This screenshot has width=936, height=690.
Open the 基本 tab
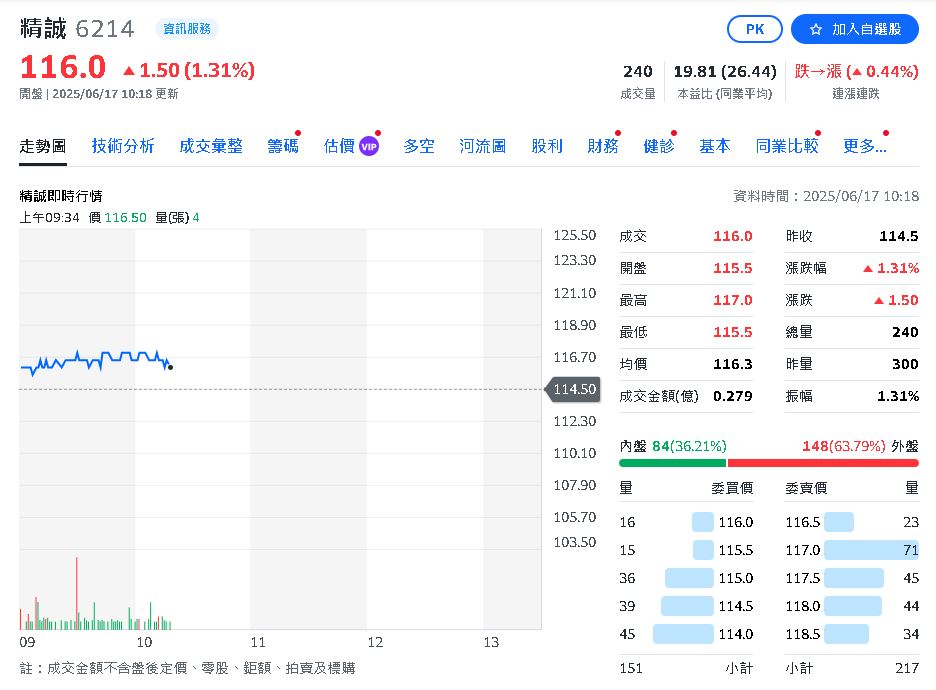coord(715,146)
